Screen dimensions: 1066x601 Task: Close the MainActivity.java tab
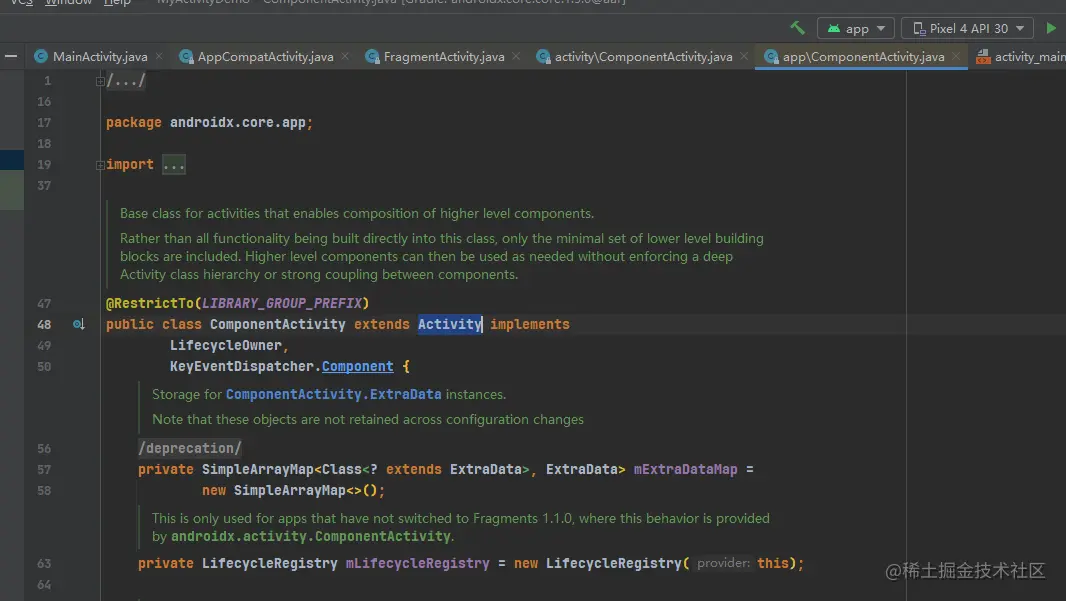[x=159, y=56]
